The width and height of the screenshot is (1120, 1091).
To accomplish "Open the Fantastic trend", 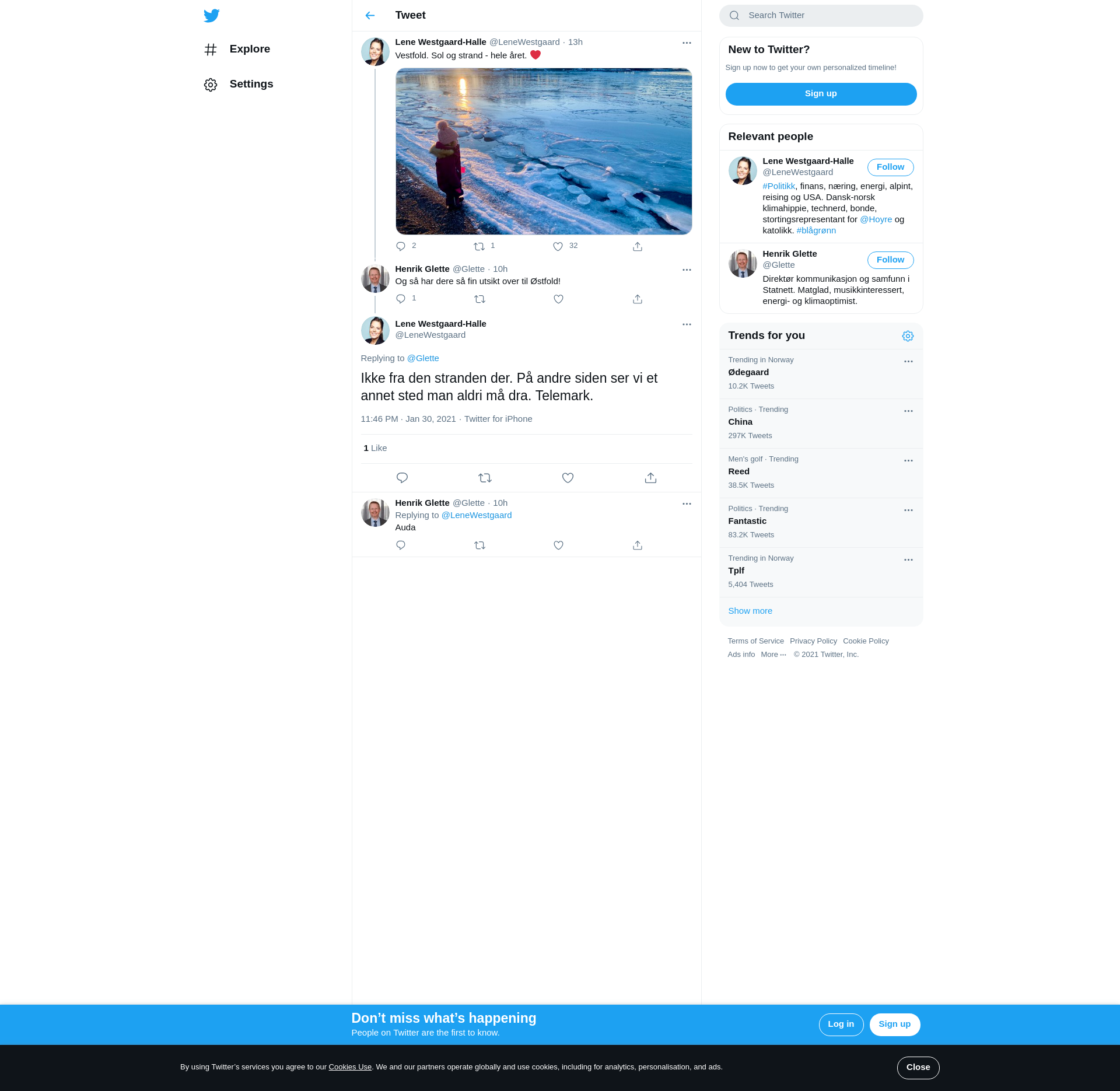I will 821,523.
